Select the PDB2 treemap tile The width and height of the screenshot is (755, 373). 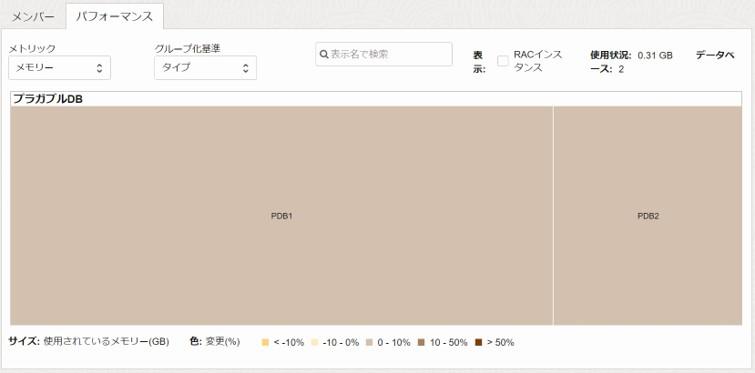[648, 216]
